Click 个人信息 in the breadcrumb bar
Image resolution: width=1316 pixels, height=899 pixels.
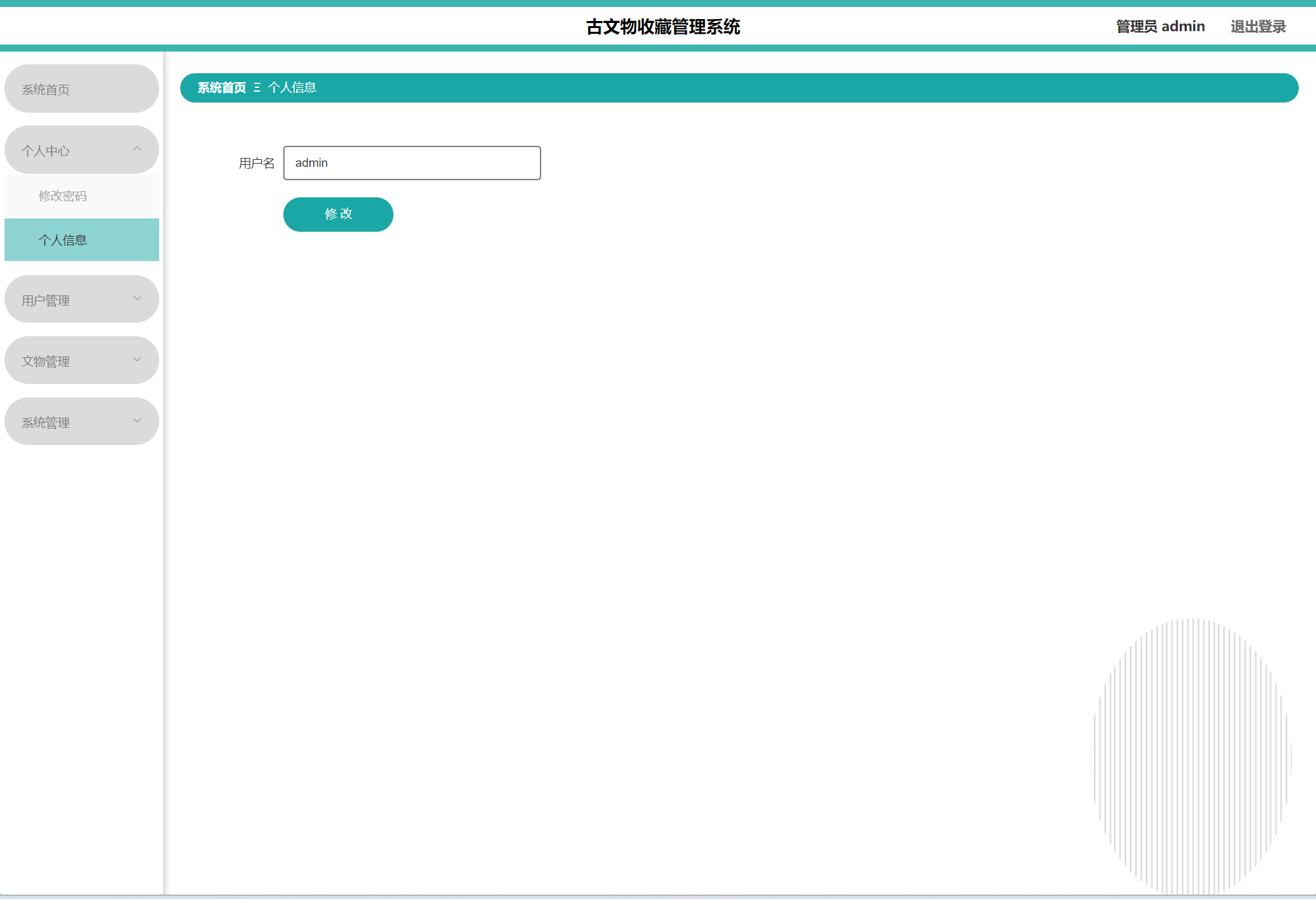(x=292, y=88)
